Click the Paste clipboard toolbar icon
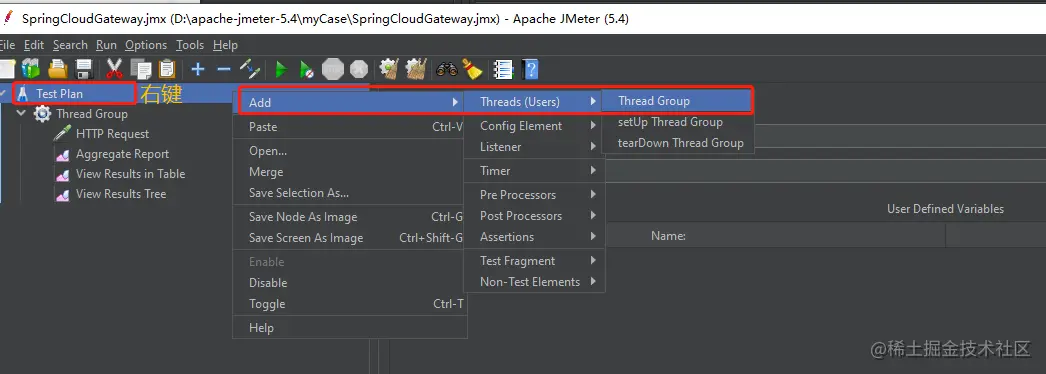 point(167,69)
